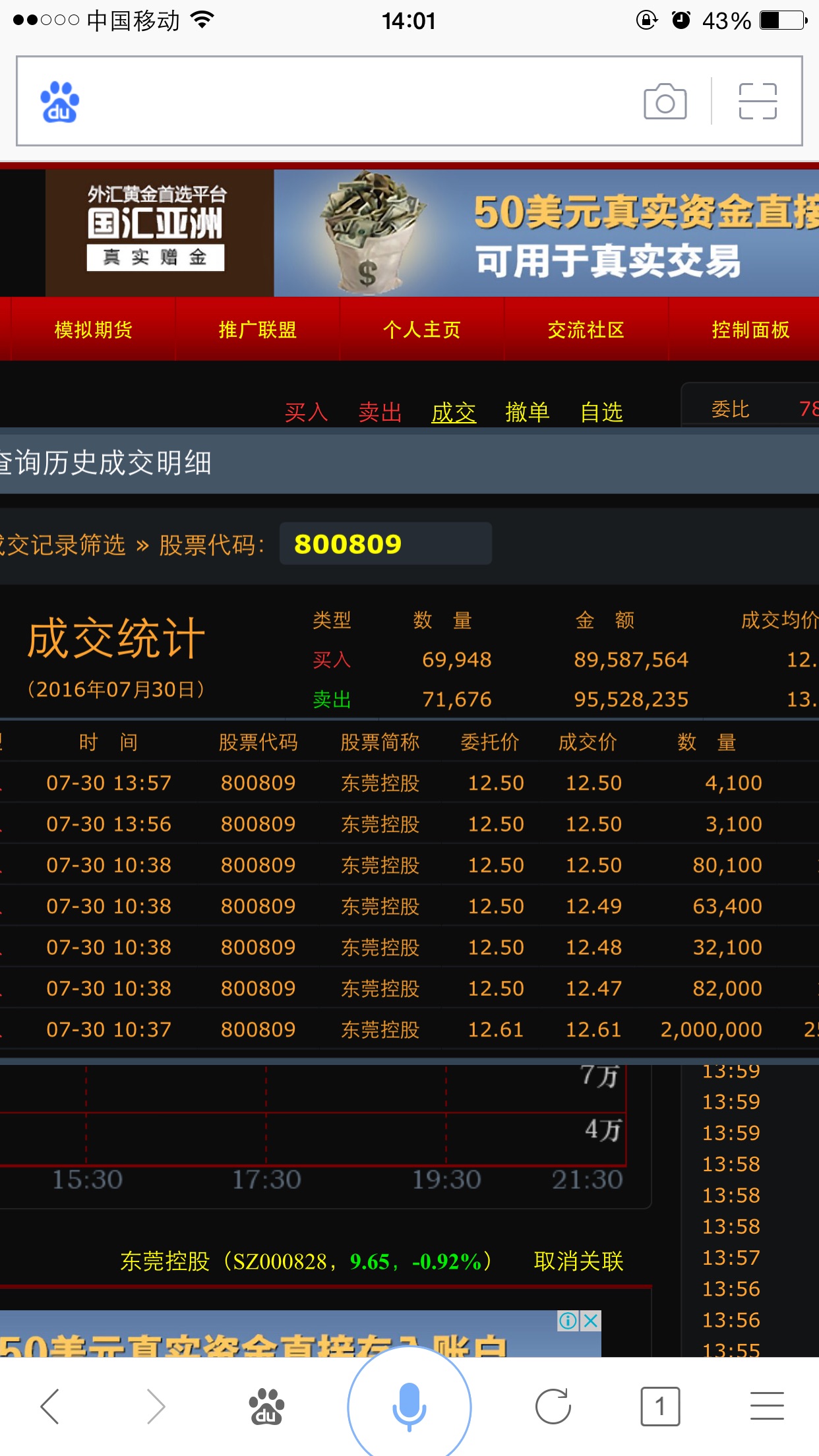The height and width of the screenshot is (1456, 819).
Task: Open the 交流社区 menu item
Action: pyautogui.click(x=586, y=330)
